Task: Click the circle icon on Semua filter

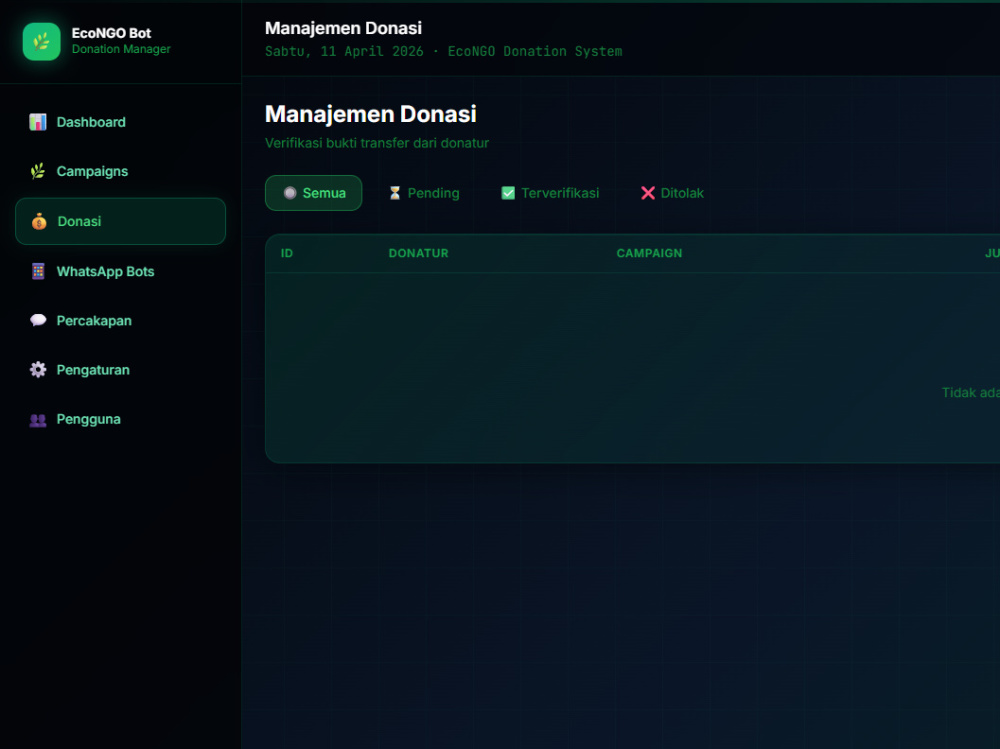Action: 290,193
